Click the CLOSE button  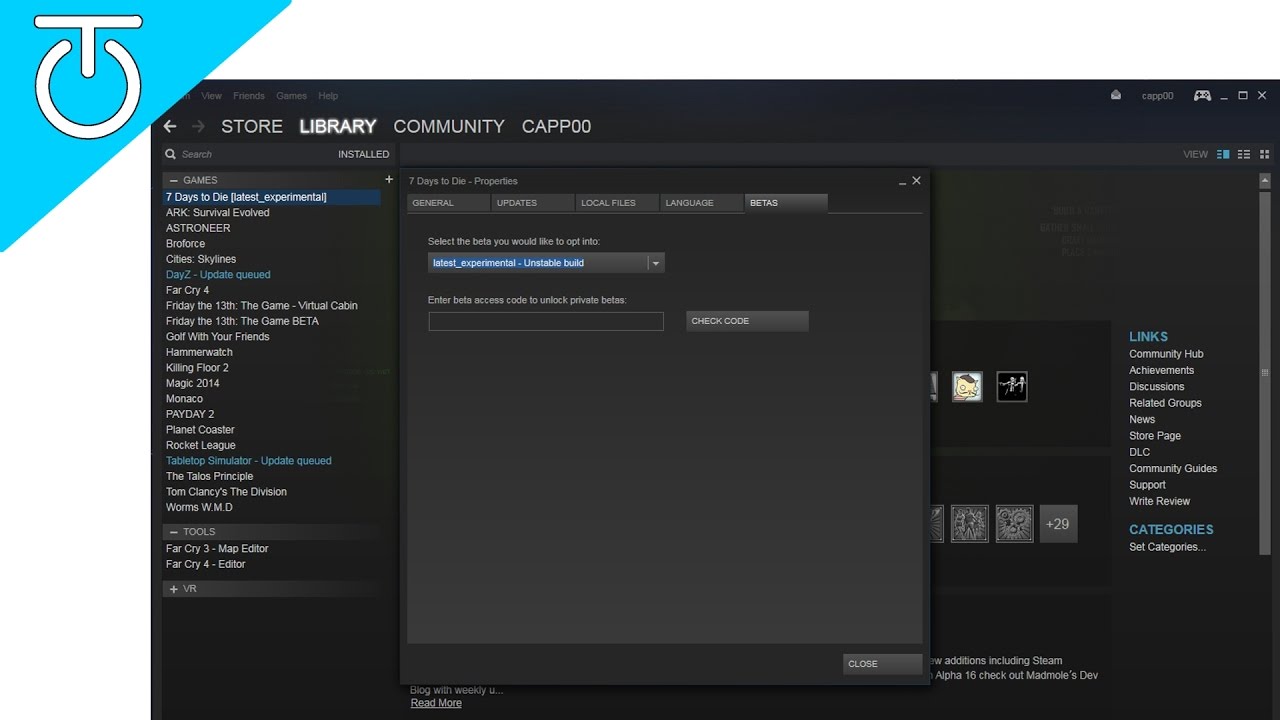click(882, 664)
